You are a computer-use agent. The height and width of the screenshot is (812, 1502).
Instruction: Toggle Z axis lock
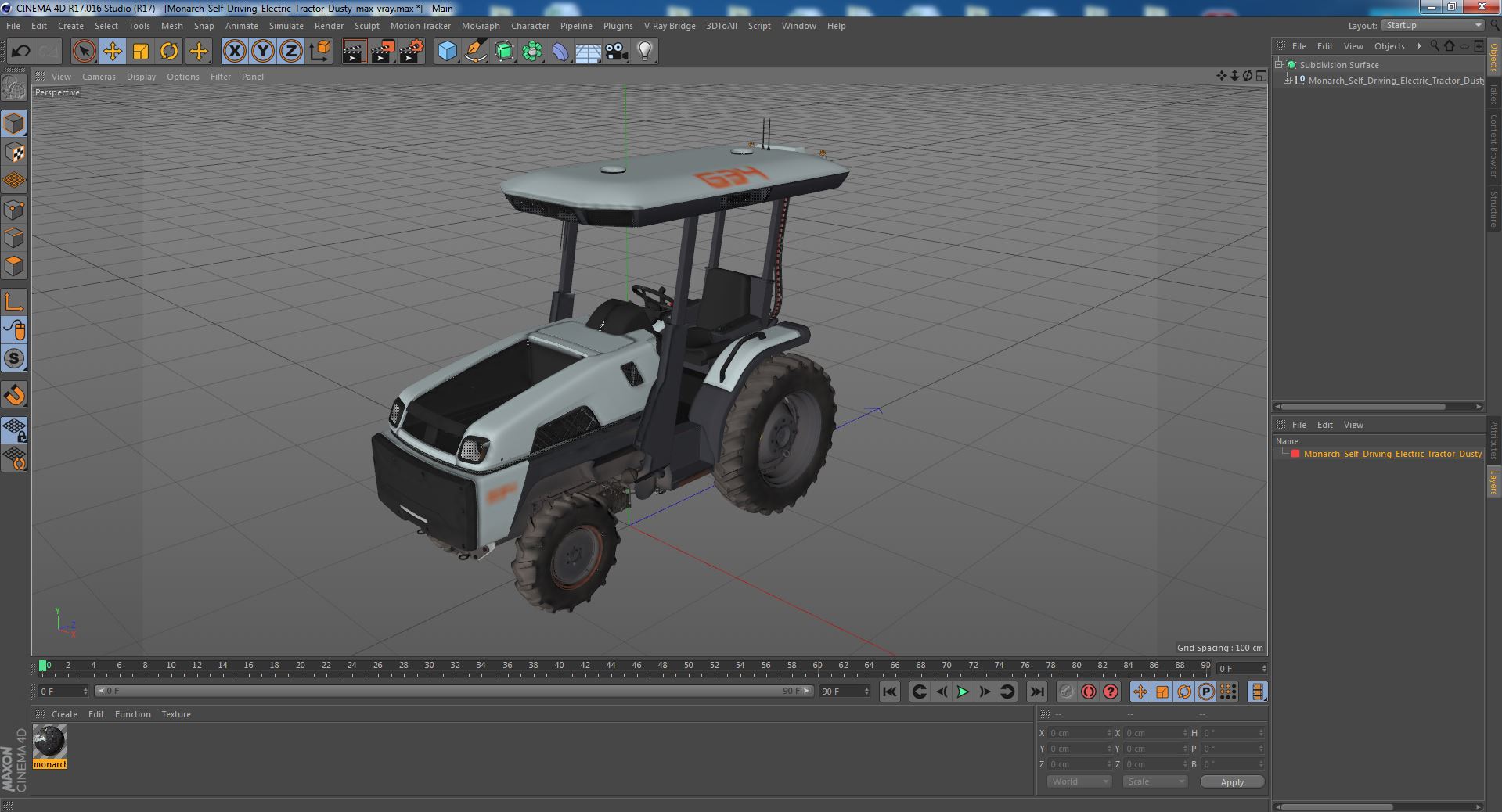point(291,52)
